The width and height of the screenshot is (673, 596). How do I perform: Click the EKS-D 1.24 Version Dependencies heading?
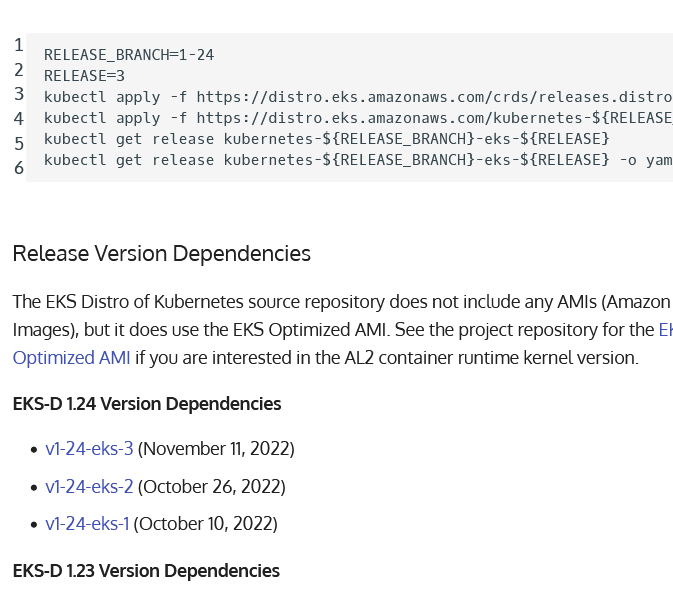(146, 404)
